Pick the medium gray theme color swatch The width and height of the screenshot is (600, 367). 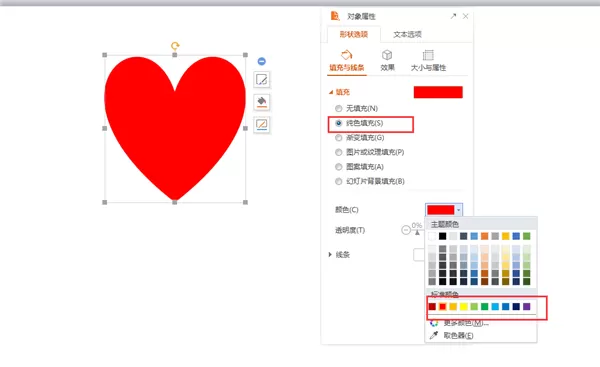(495, 236)
